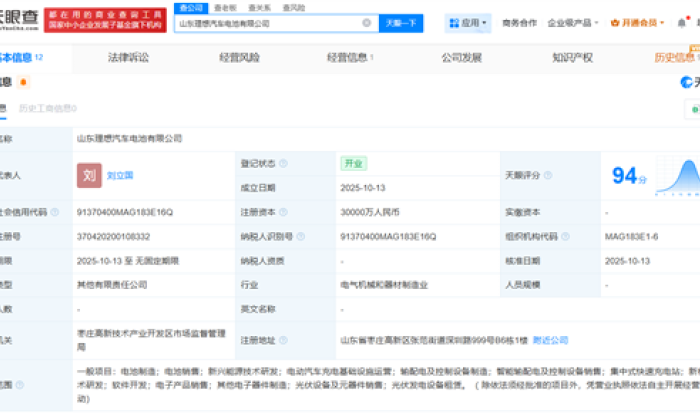Viewport: 700px width, 420px height.
Task: Click info icon next to 登记状态
Action: click(284, 163)
